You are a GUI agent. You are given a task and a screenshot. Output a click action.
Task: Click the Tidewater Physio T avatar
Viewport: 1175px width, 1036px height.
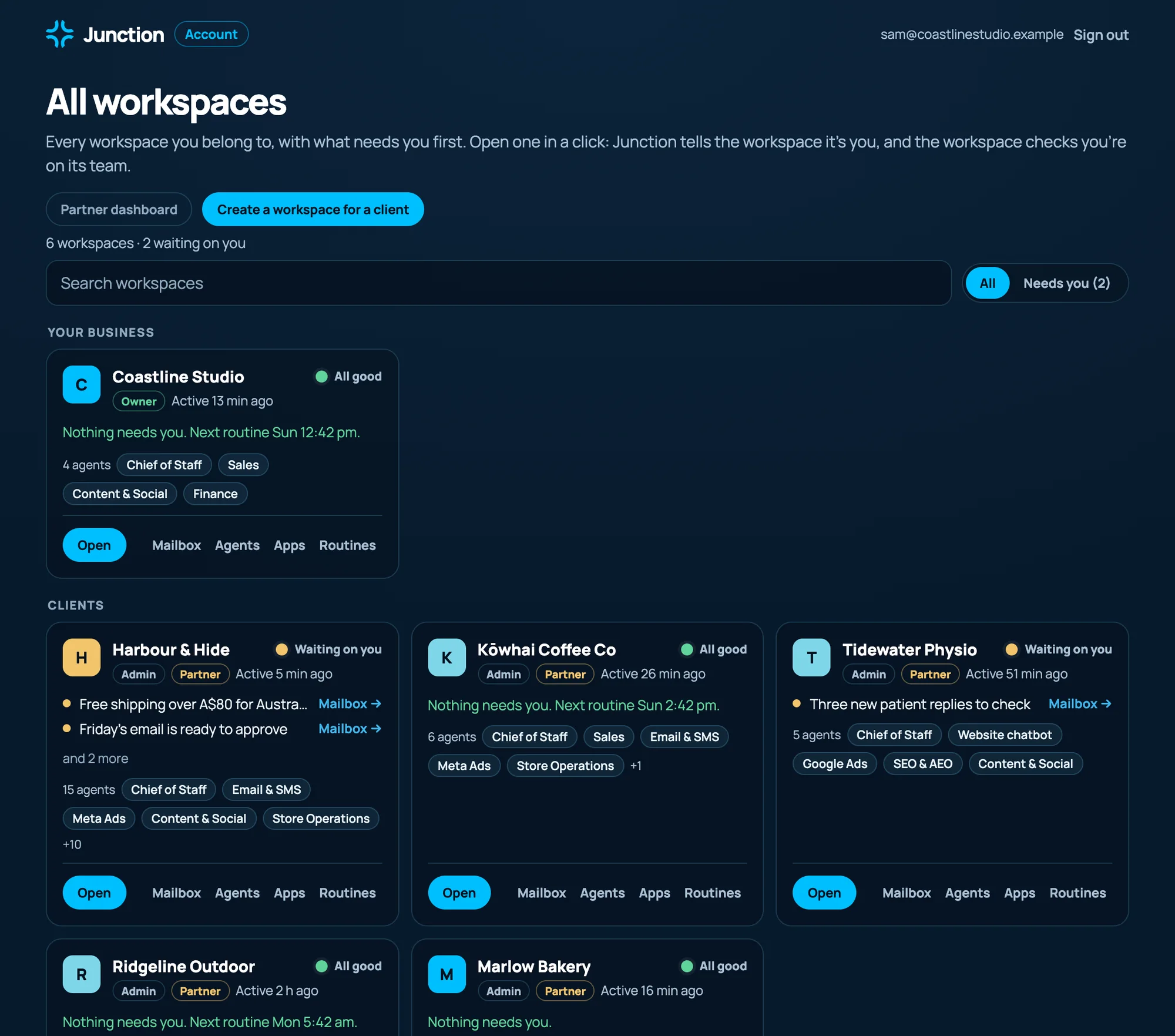[x=811, y=657]
